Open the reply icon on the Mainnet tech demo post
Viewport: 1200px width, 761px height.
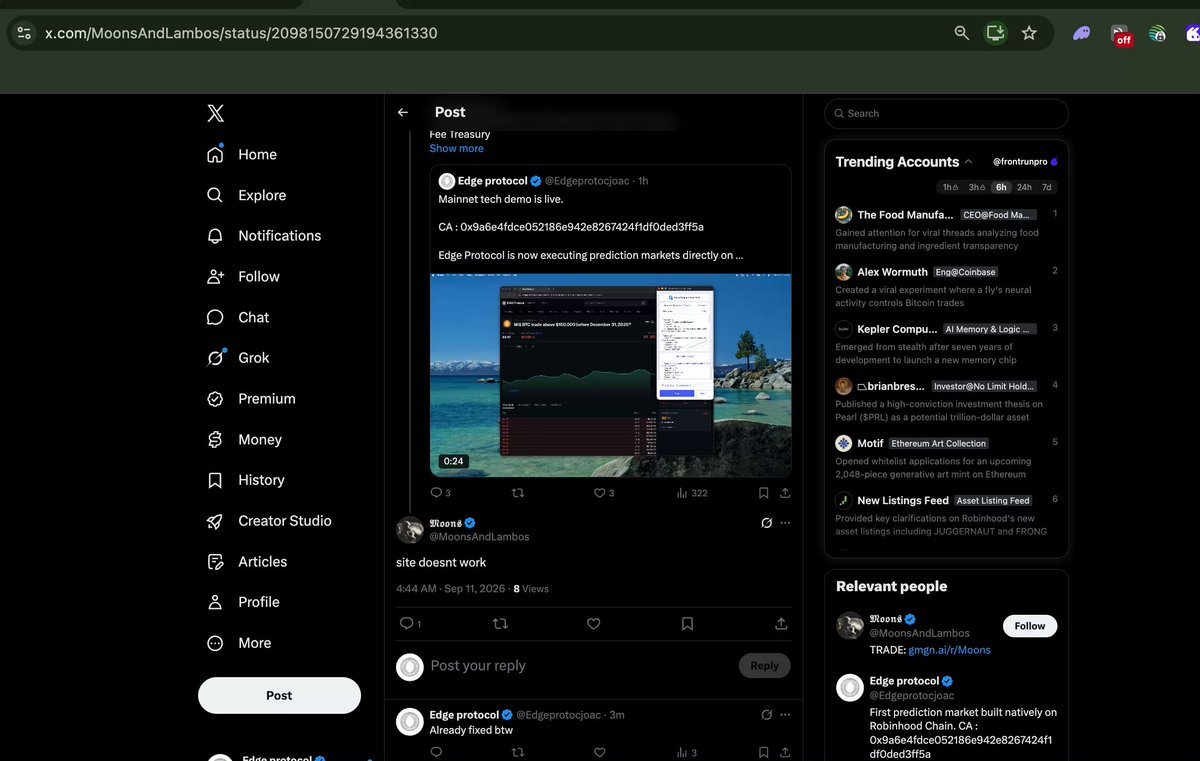click(435, 493)
